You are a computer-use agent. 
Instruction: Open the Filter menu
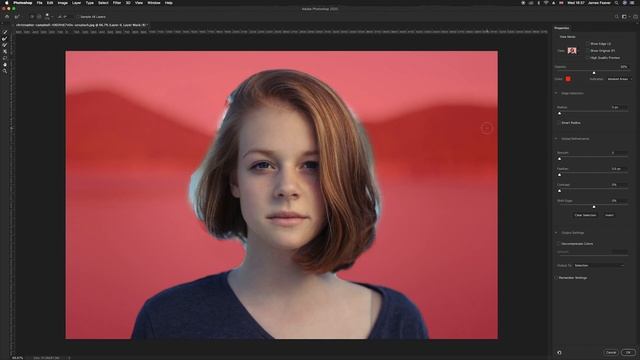117,3
